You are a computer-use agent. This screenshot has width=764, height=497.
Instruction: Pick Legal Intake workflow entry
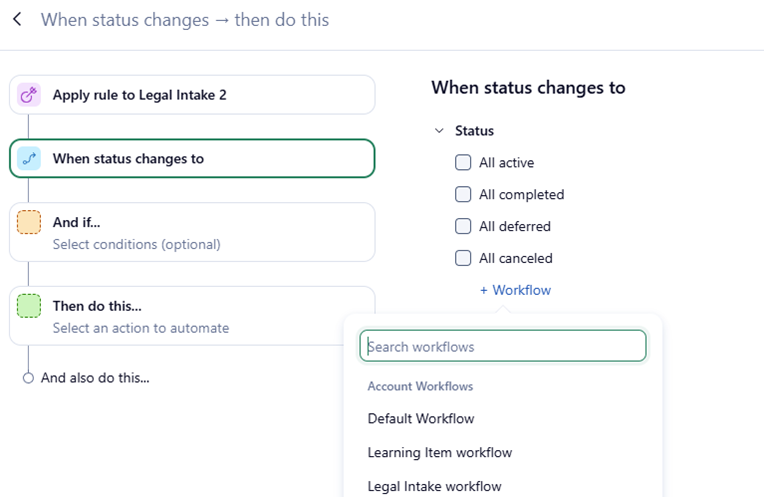pos(435,486)
